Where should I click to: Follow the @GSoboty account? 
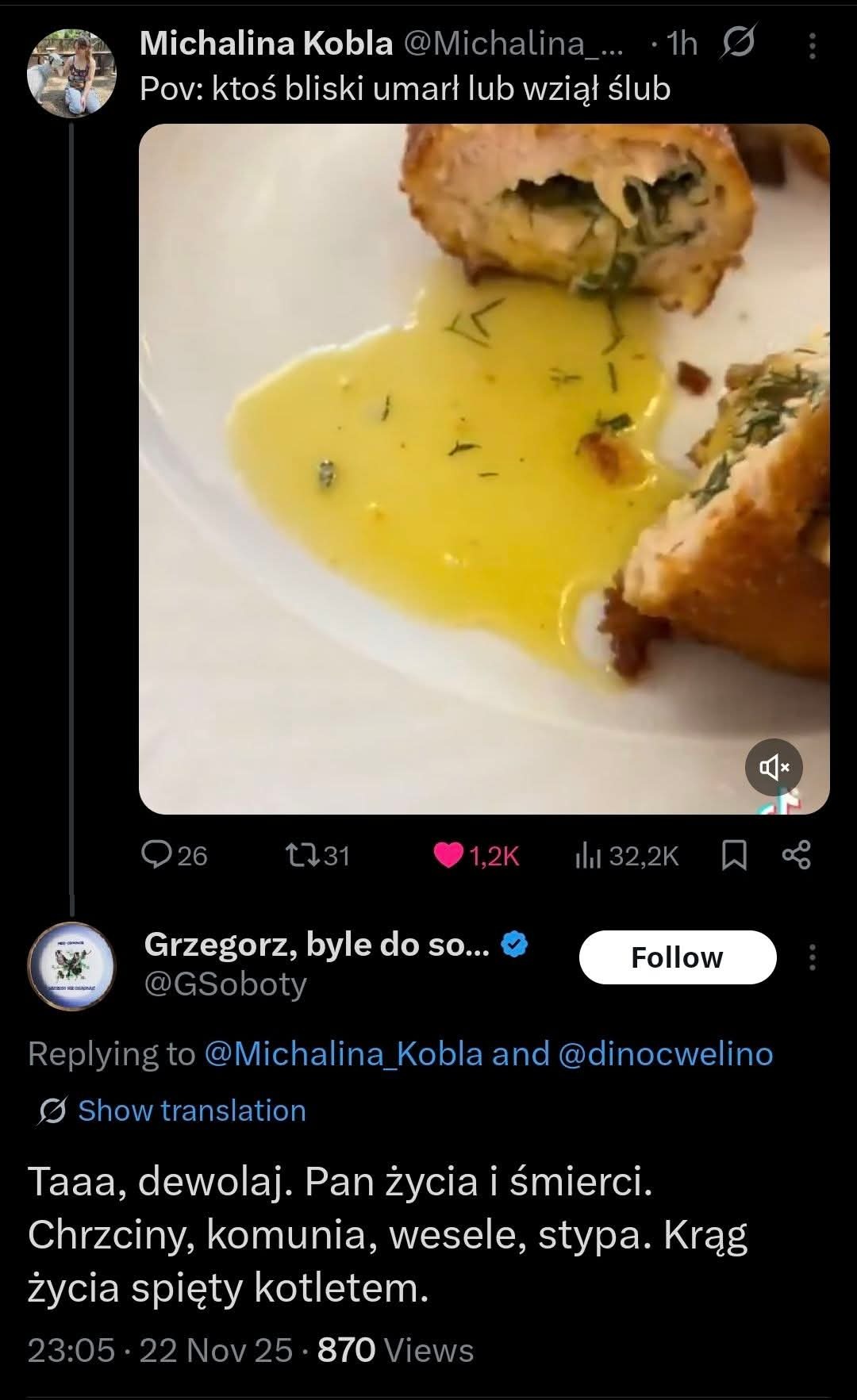(x=677, y=957)
